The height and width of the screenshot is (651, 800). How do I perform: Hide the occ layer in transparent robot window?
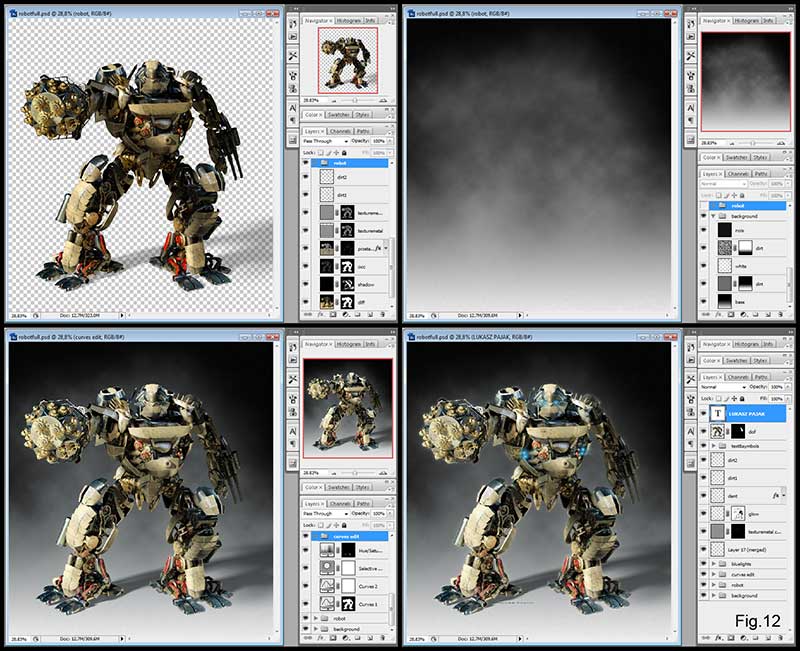tap(306, 266)
